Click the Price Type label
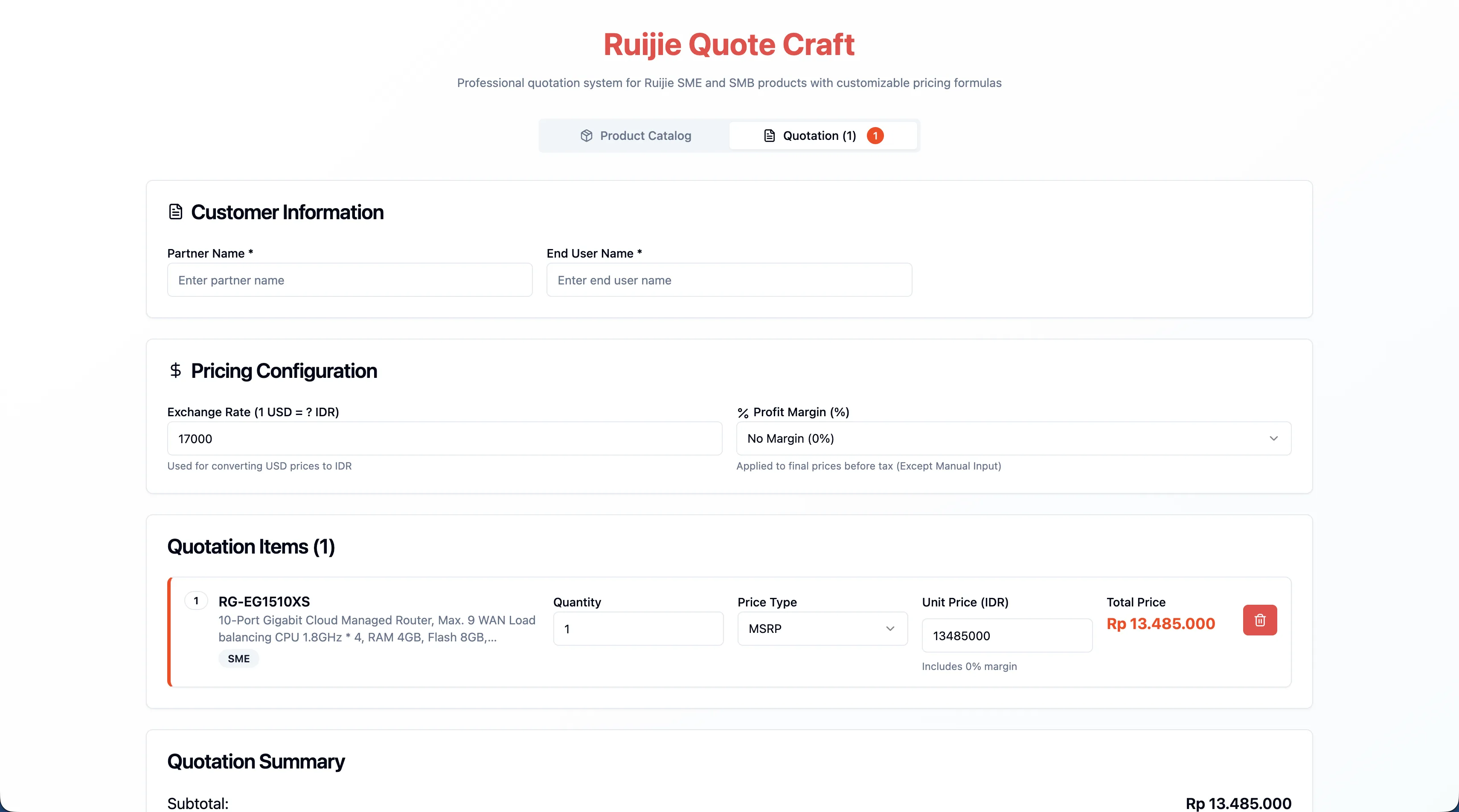 (x=767, y=602)
